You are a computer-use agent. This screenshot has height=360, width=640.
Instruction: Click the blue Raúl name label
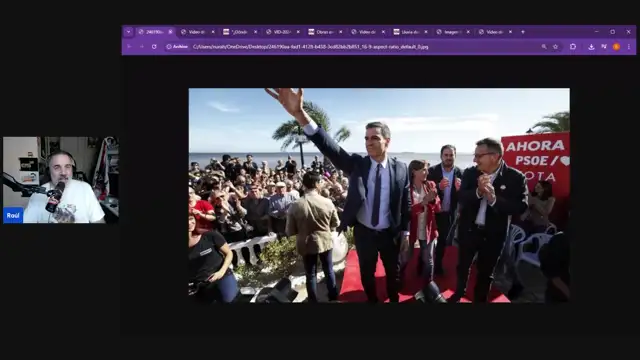(x=13, y=215)
